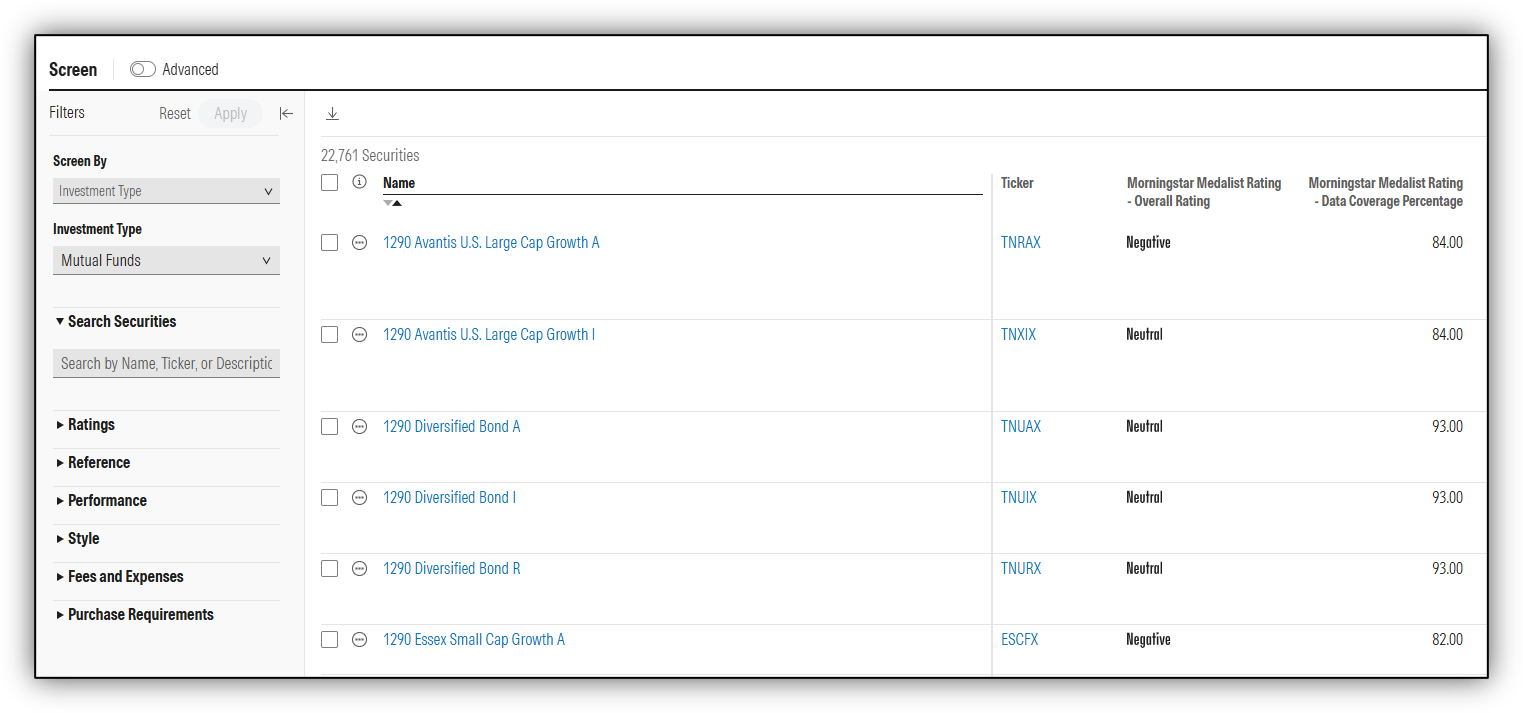Click the TNUAX ticker link

(1021, 427)
